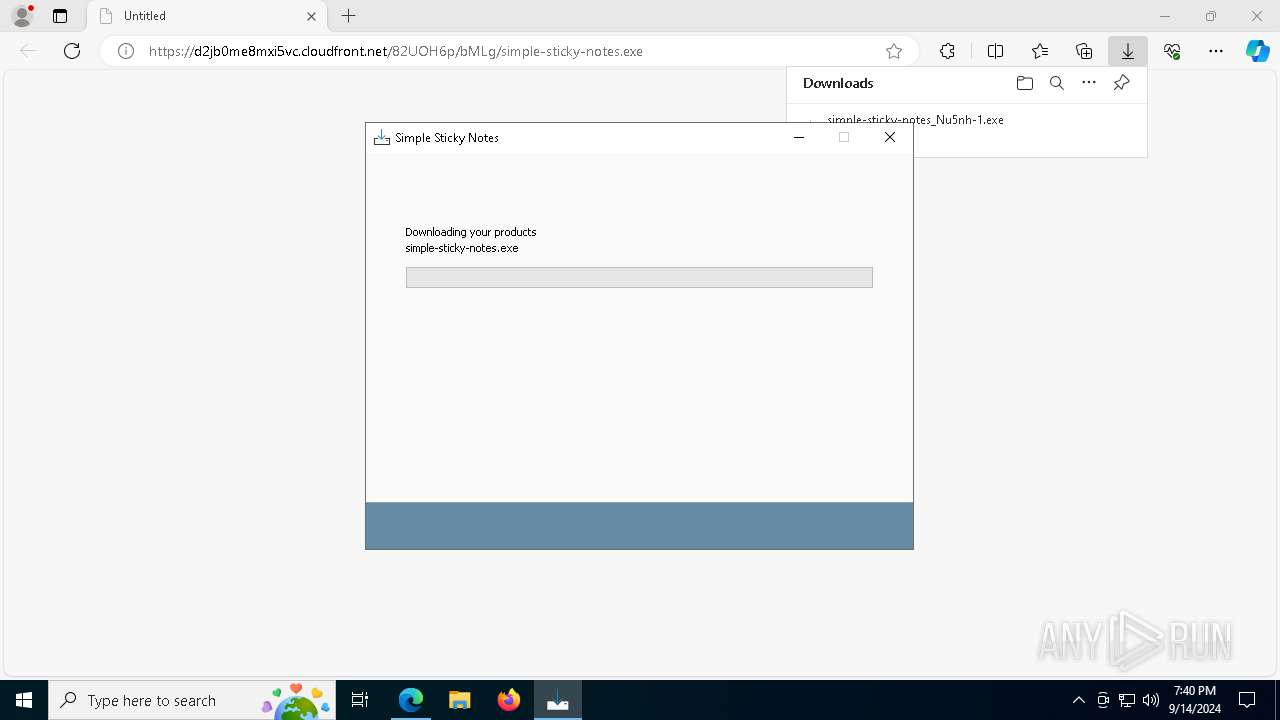Open the Edge profile icon
This screenshot has height=720, width=1280.
point(22,16)
